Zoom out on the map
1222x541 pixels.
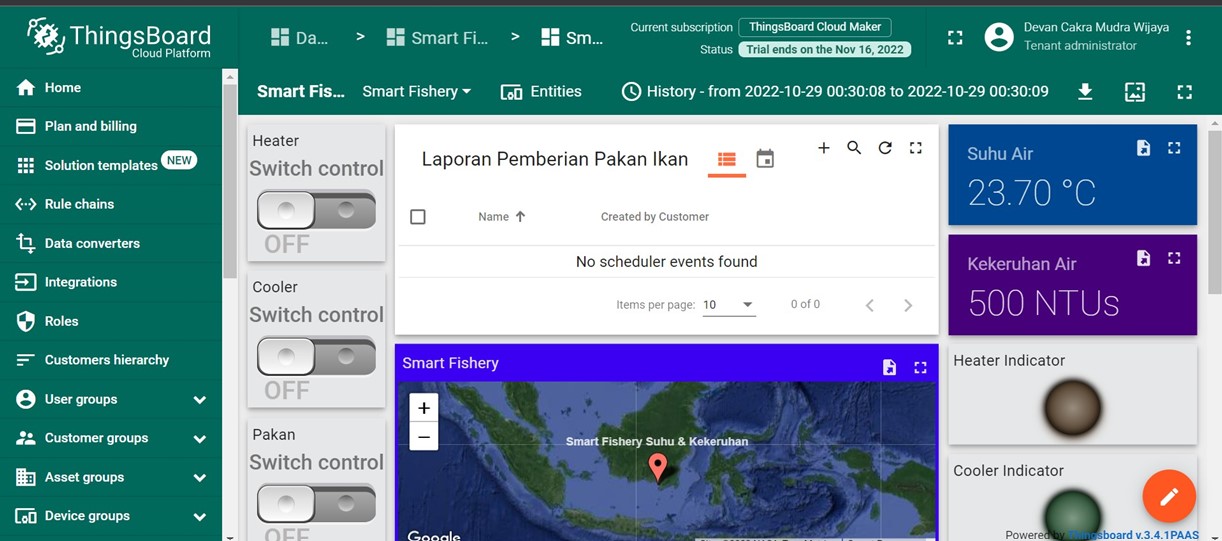click(424, 437)
